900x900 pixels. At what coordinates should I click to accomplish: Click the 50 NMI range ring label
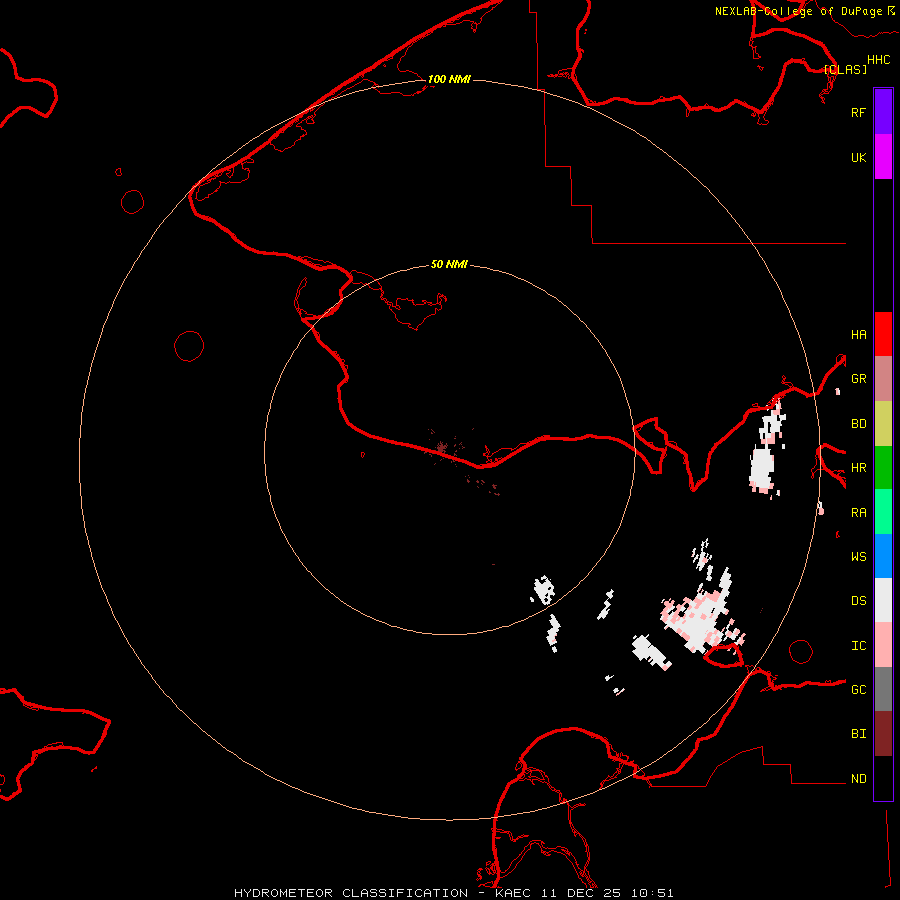click(449, 264)
